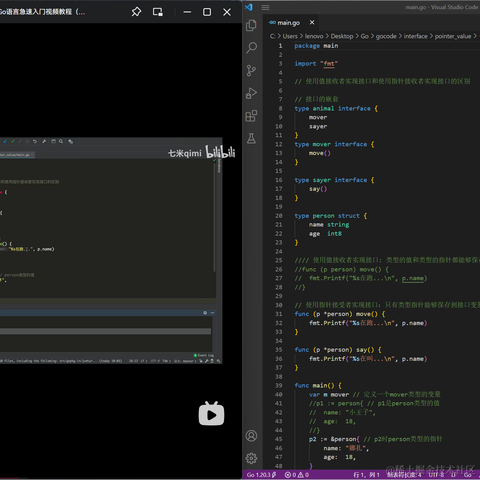Click the green checkmark in video IDE toolbar
This screenshot has height=480, width=480.
coord(13,141)
